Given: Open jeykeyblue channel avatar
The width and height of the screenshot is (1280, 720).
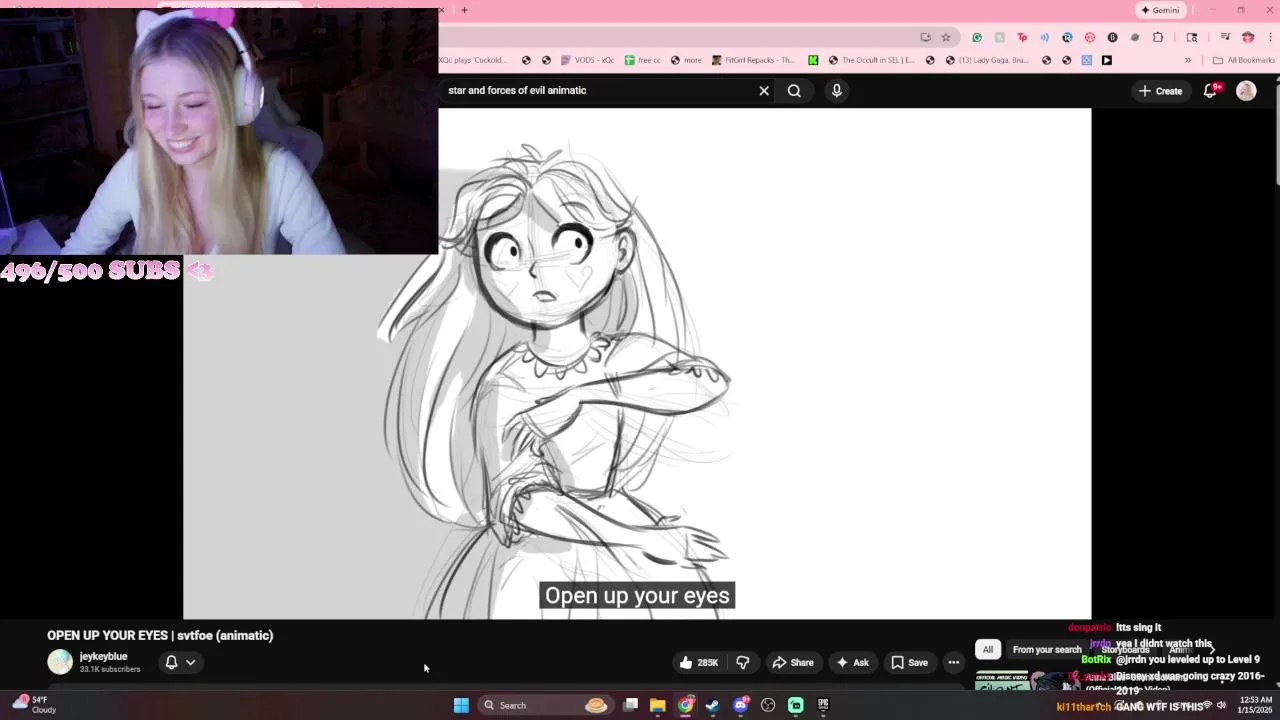Looking at the screenshot, I should (60, 662).
